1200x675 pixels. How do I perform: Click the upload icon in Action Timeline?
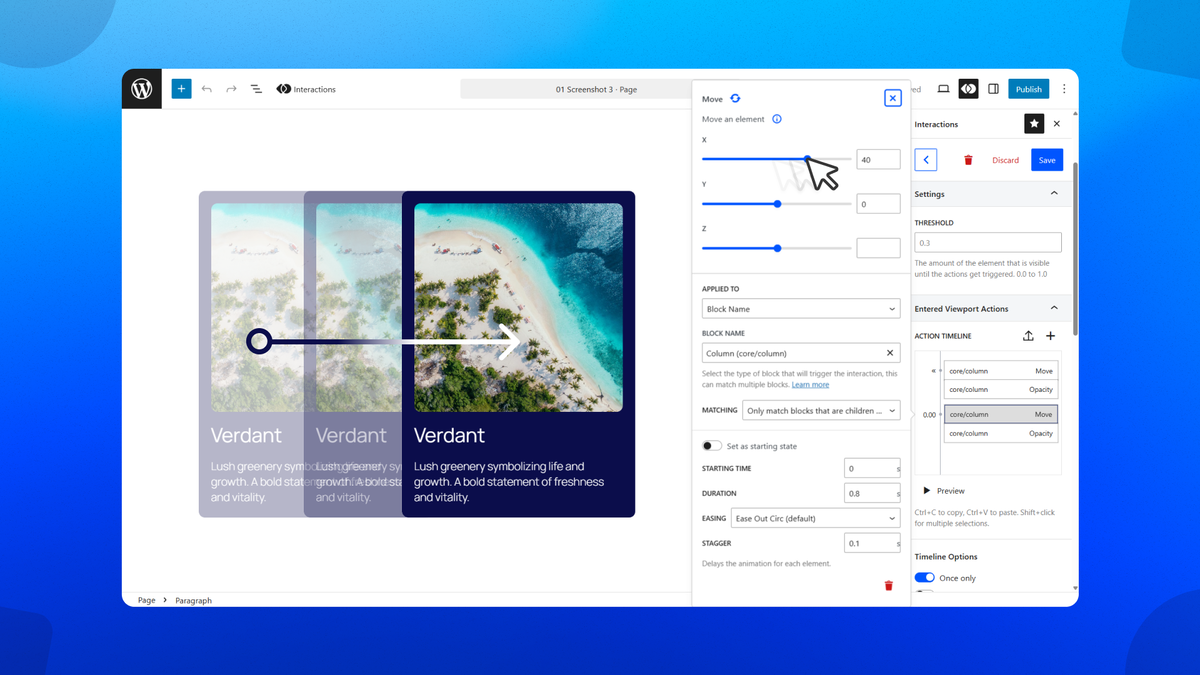[1028, 335]
